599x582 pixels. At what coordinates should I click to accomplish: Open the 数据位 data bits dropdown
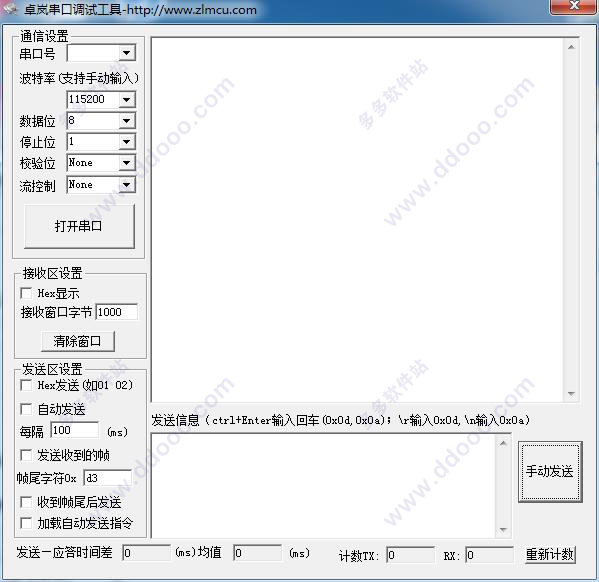(126, 121)
